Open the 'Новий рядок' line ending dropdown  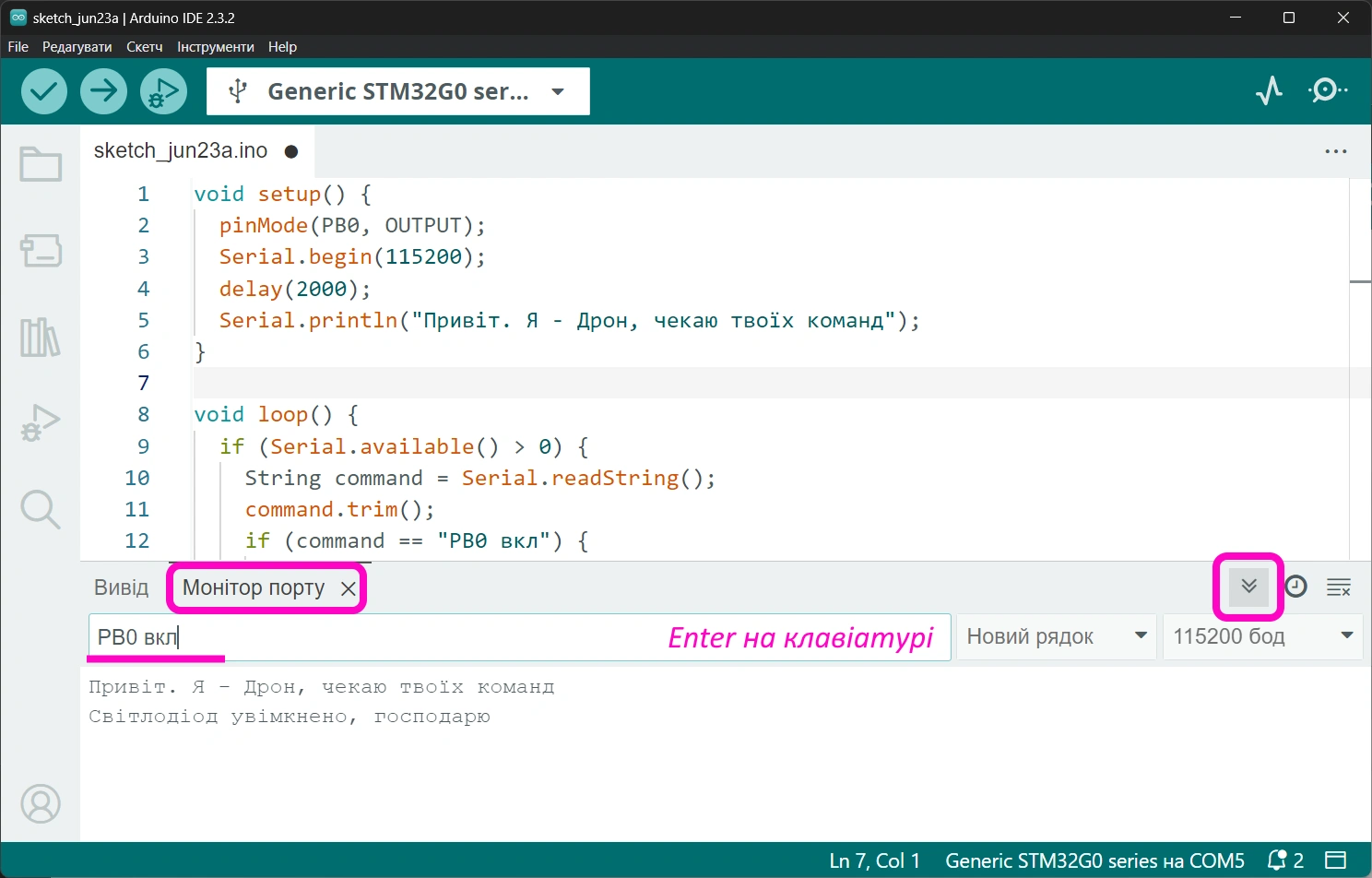(1056, 636)
